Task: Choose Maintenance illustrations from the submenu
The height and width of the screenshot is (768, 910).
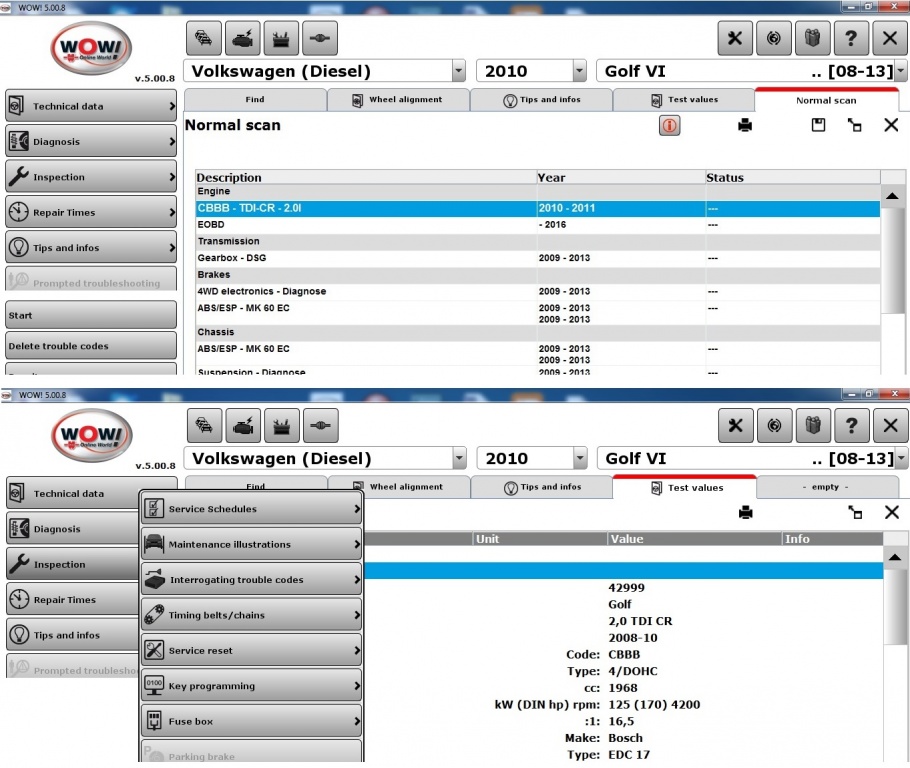Action: click(251, 545)
